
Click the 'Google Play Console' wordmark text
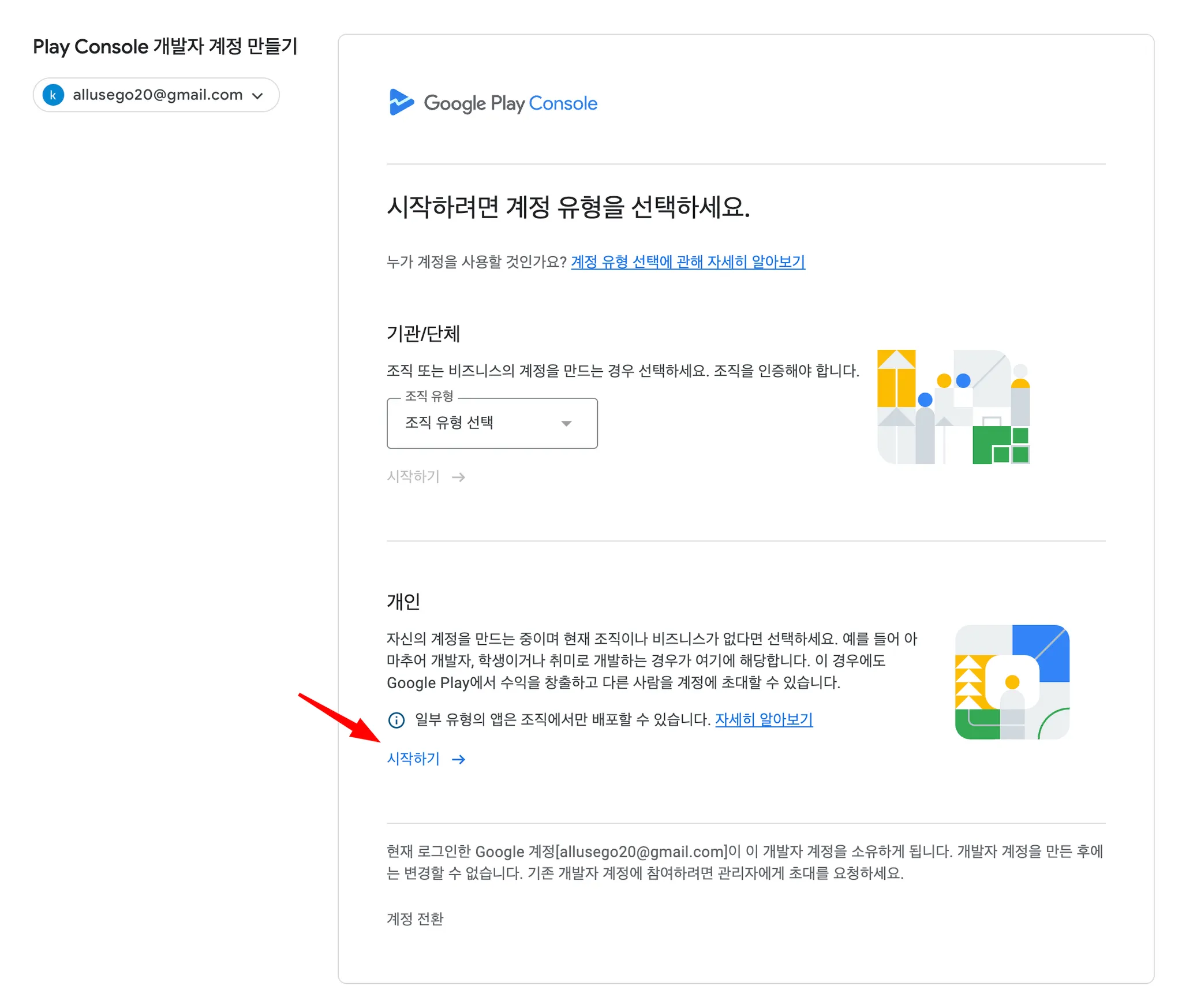[x=510, y=103]
